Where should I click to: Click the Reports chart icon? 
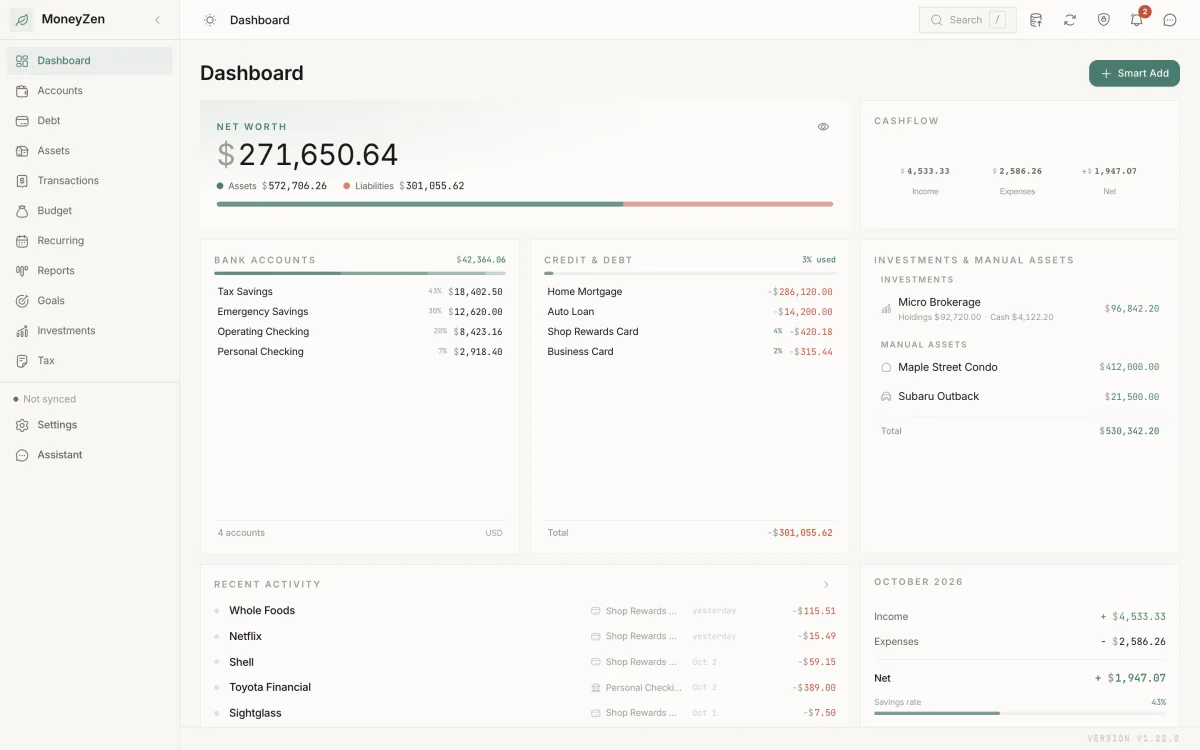pyautogui.click(x=22, y=271)
